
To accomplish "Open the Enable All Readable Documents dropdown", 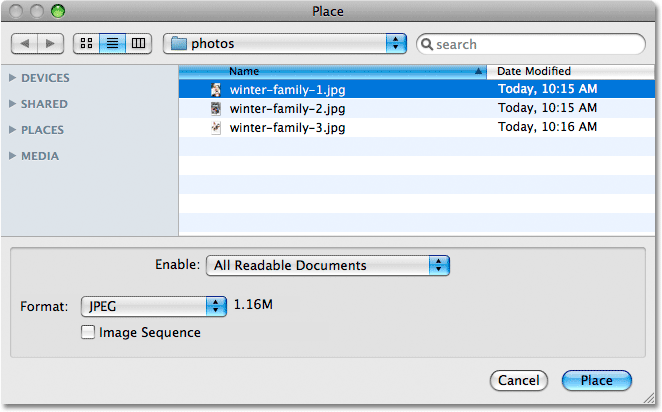I will 328,266.
